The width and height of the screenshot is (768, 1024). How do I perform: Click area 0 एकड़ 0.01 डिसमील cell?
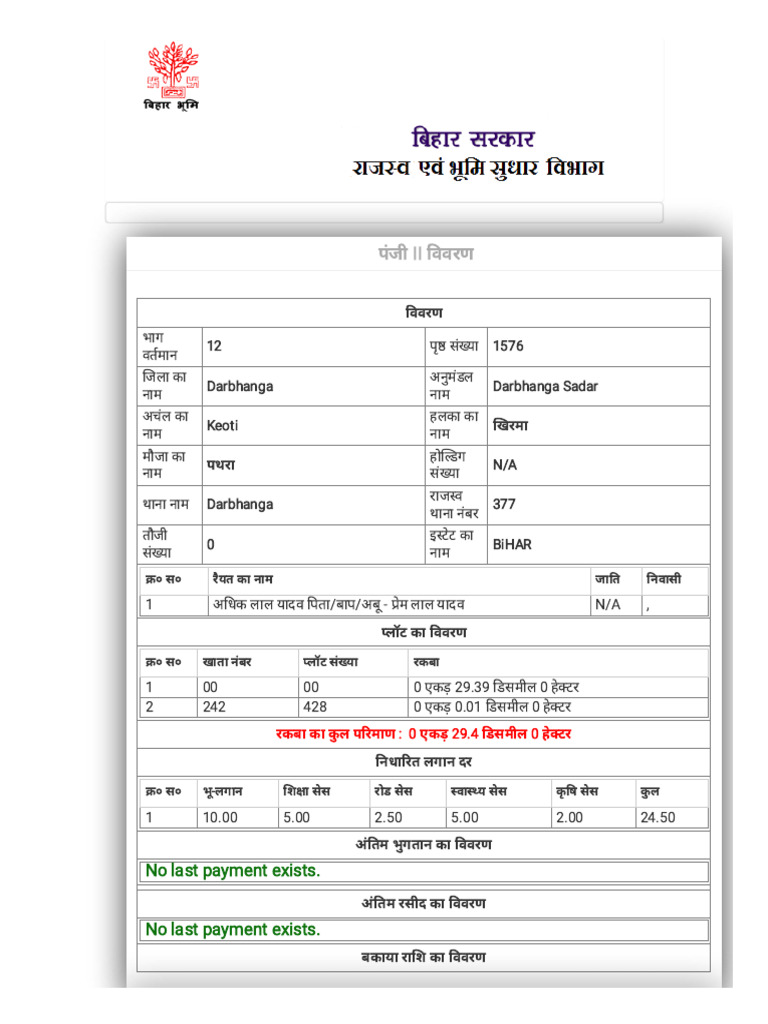click(x=492, y=707)
